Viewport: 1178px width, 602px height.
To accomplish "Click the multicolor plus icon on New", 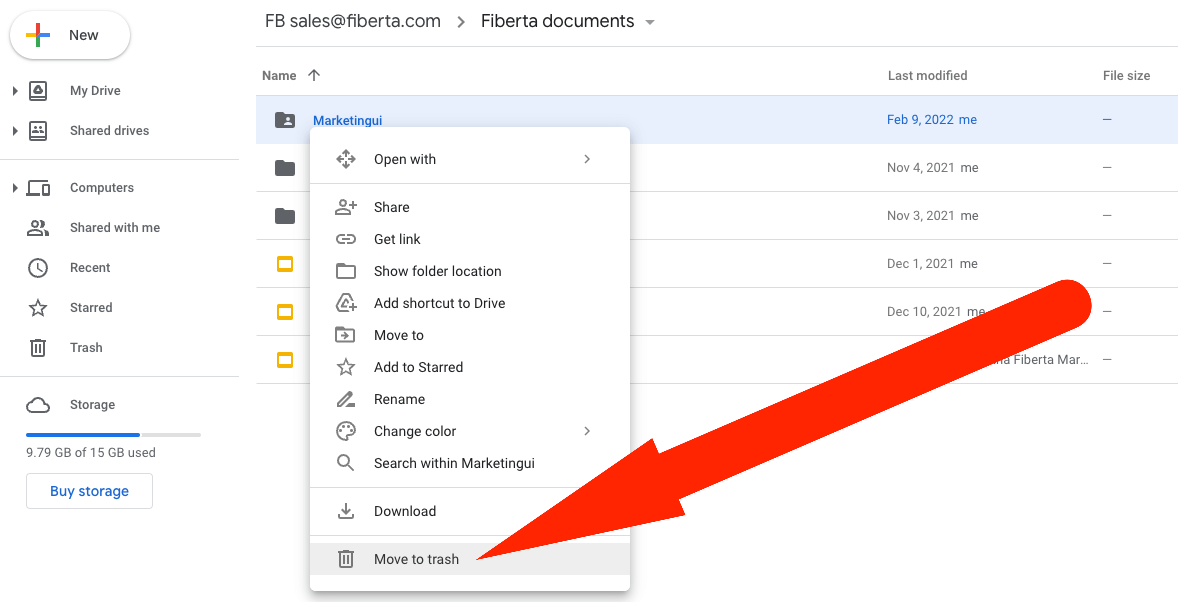I will 38,35.
